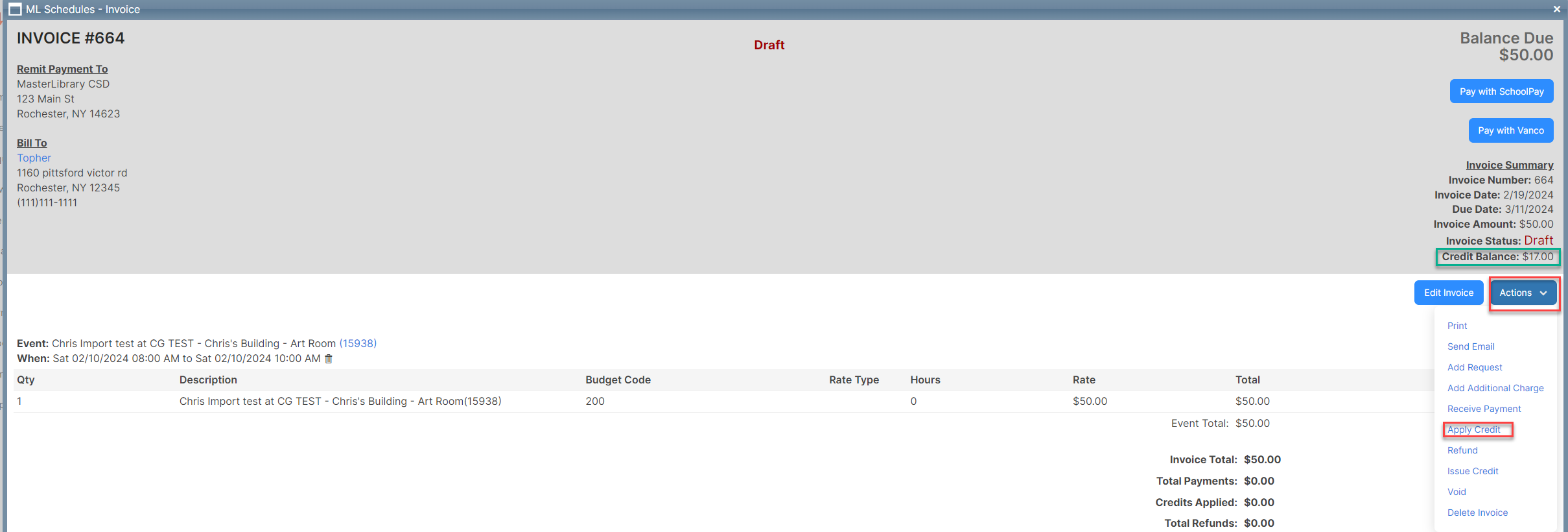The width and height of the screenshot is (1568, 532).
Task: Close the invoice dialog with the X
Action: coord(1556,9)
